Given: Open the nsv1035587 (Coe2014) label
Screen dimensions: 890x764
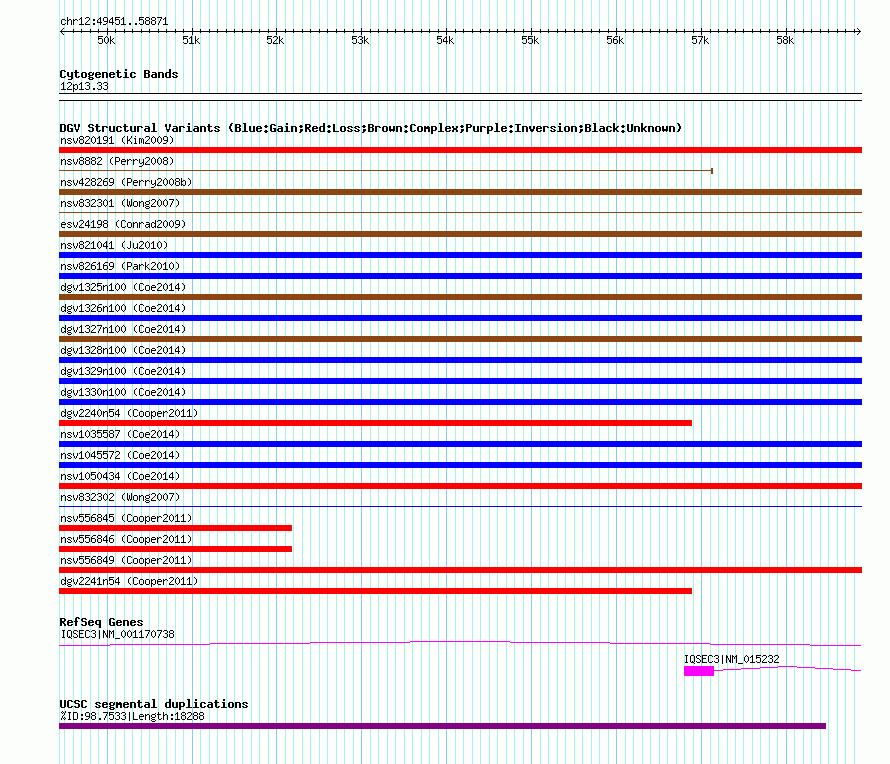Looking at the screenshot, I should click(x=120, y=434).
